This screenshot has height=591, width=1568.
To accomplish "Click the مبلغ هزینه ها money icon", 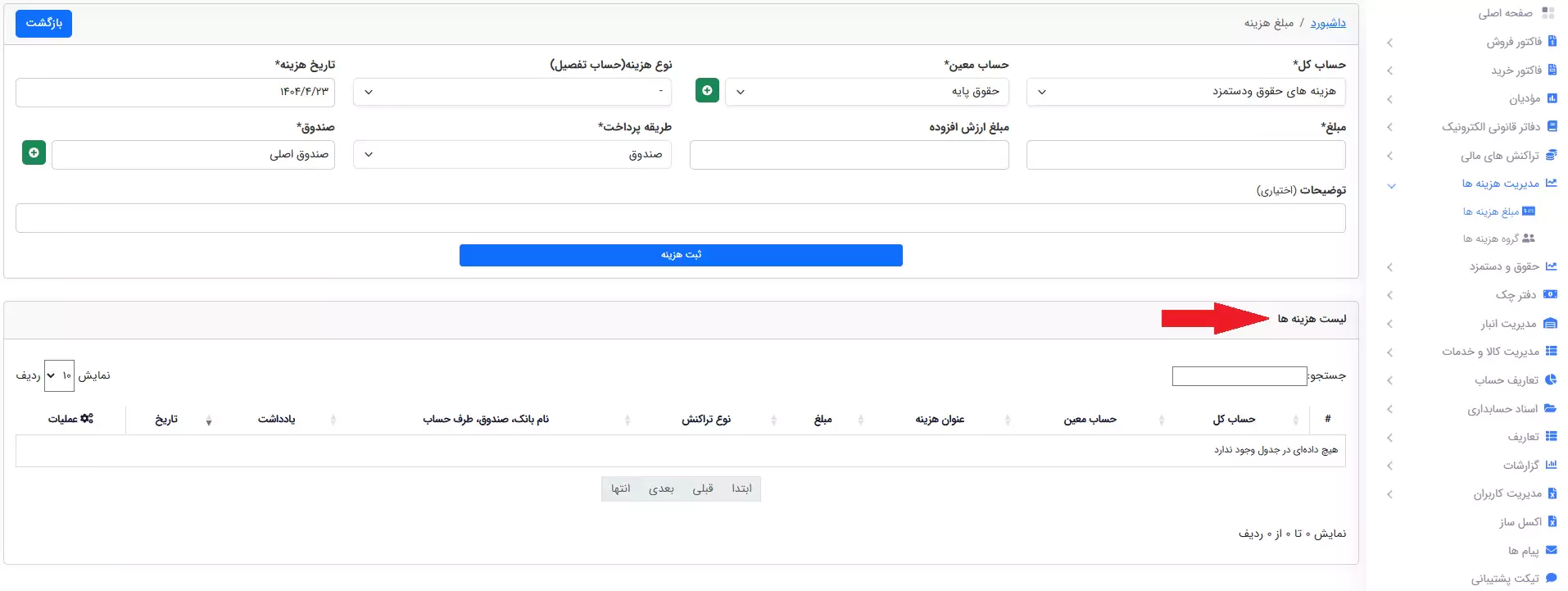I will [1529, 211].
